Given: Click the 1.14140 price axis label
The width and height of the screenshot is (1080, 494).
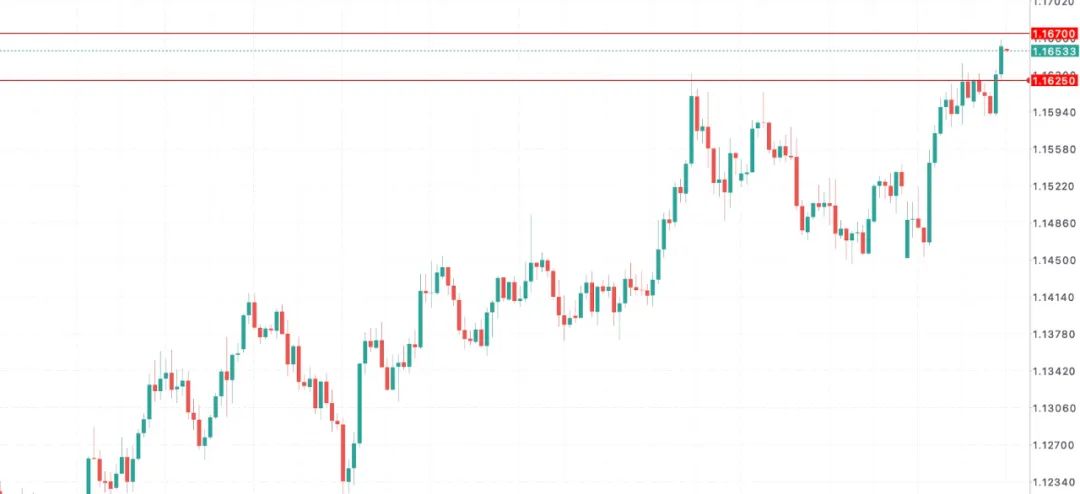Looking at the screenshot, I should click(1054, 298).
